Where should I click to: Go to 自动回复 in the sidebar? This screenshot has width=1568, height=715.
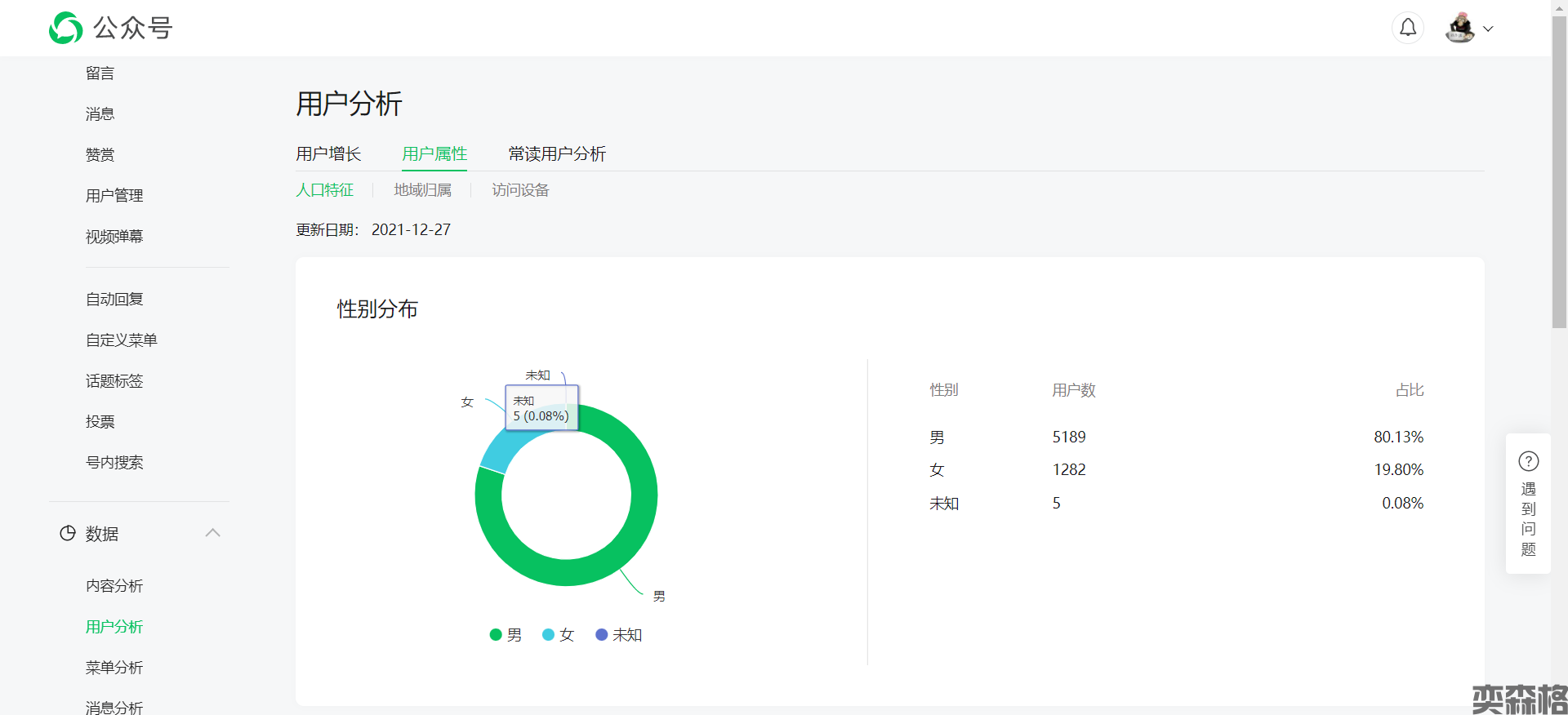coord(114,300)
